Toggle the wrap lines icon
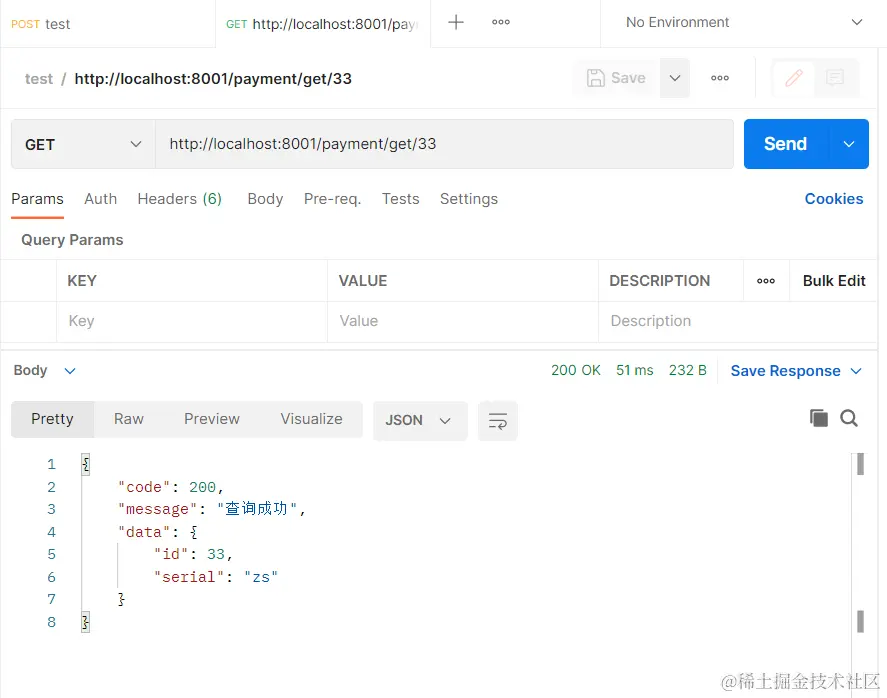 pos(498,421)
